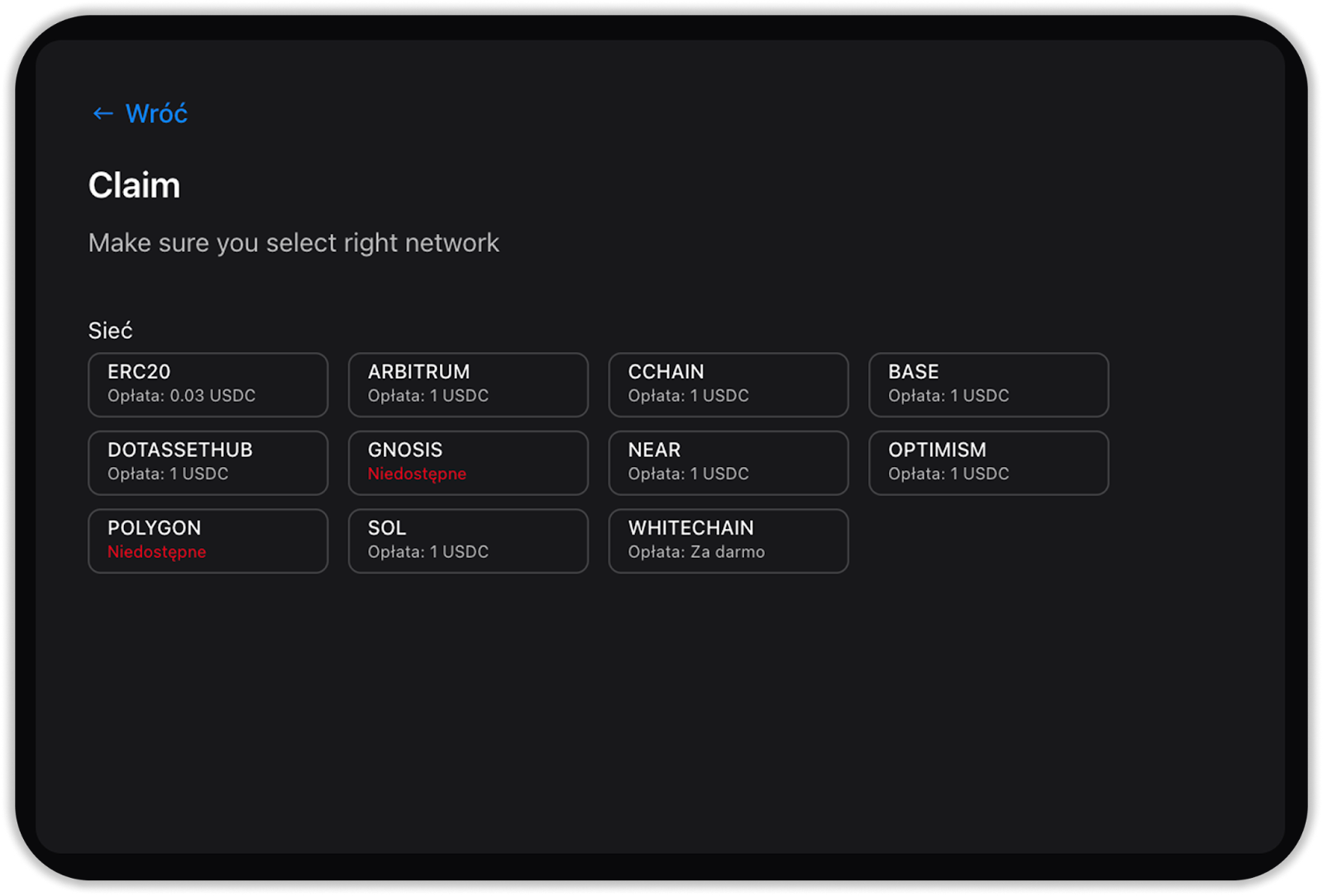
Task: Click the Sieć section label
Action: click(110, 331)
